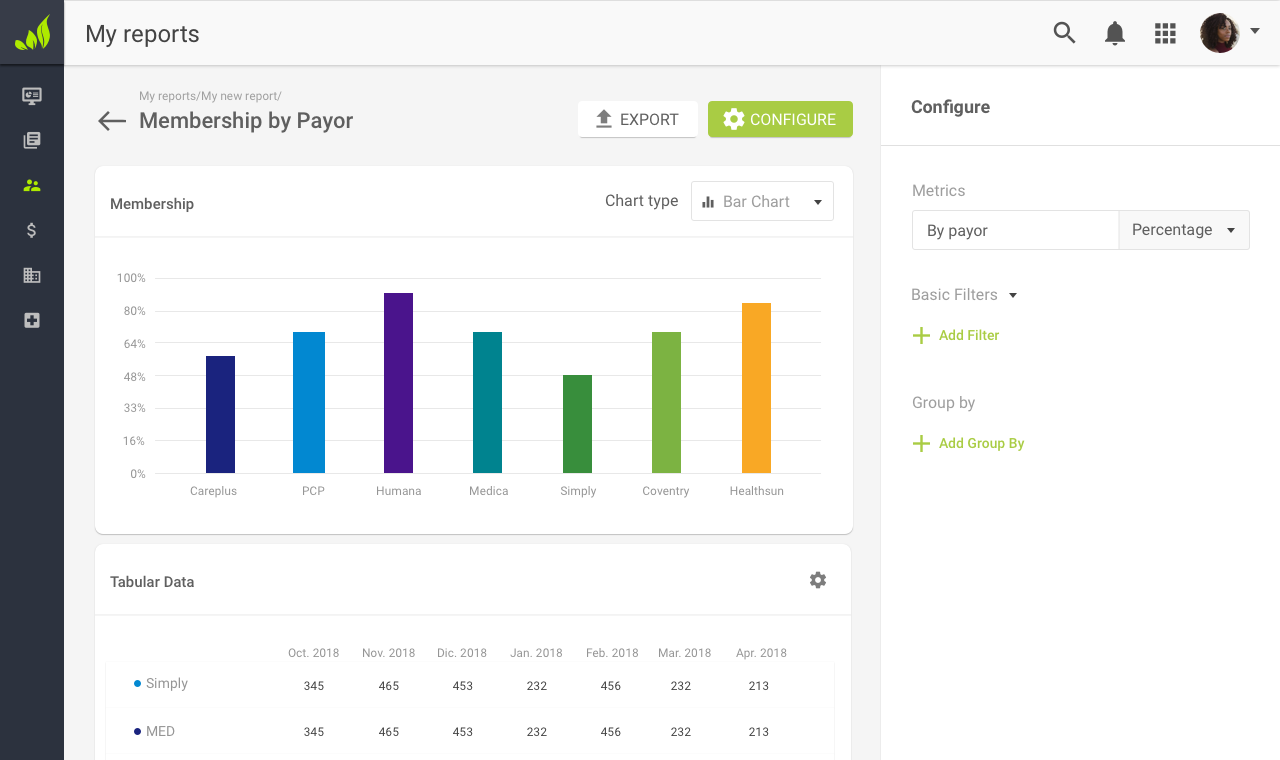Click the green leaf app logo
Viewport: 1280px width, 760px height.
click(32, 33)
